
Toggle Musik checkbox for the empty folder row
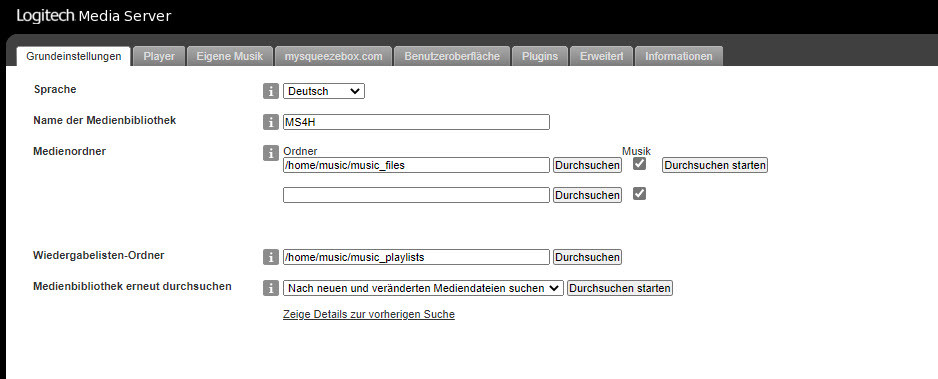(639, 194)
